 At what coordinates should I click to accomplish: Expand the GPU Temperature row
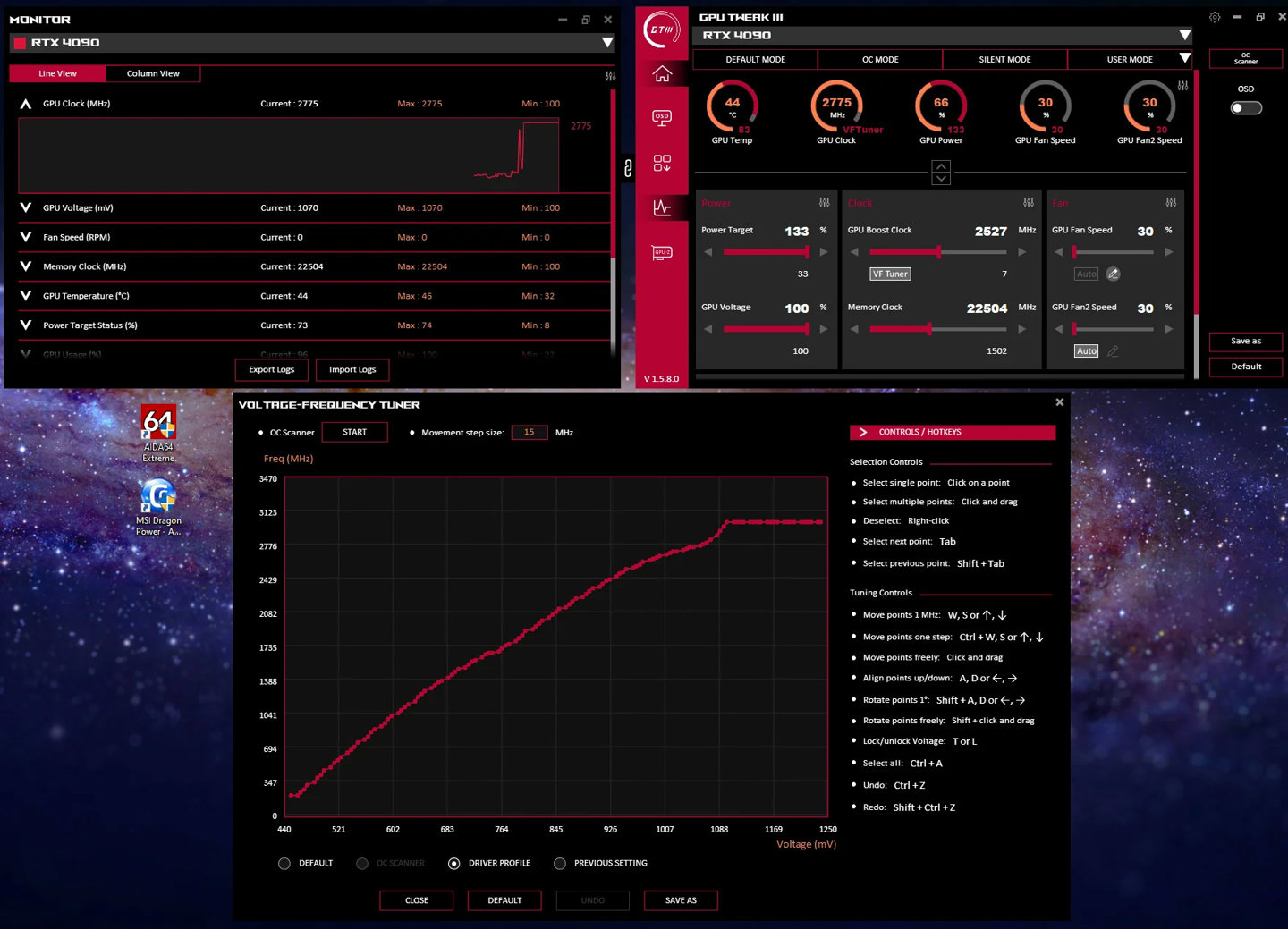(x=26, y=296)
